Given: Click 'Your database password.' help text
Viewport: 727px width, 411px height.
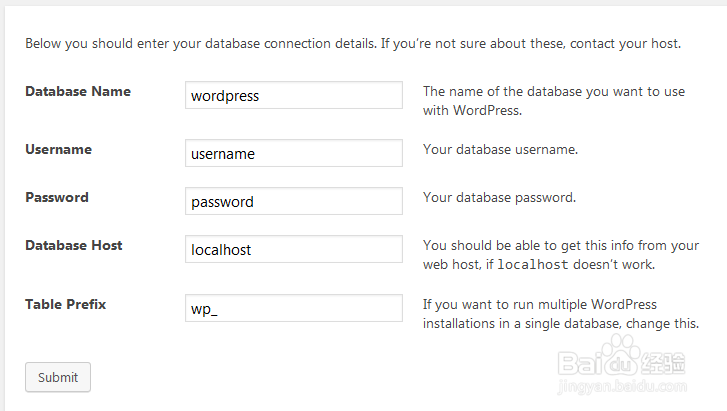Looking at the screenshot, I should click(499, 197).
